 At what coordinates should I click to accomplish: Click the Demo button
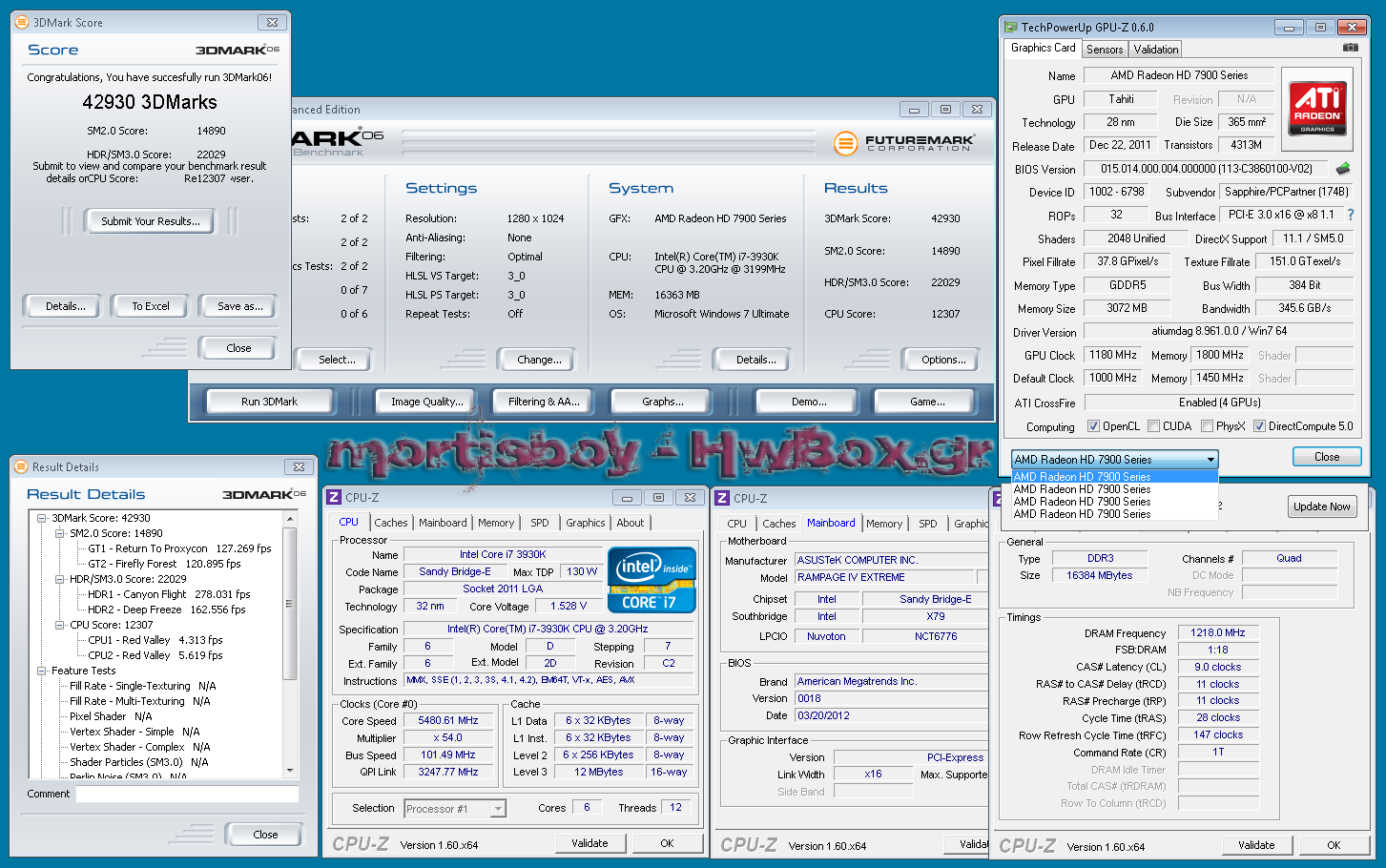coord(809,402)
